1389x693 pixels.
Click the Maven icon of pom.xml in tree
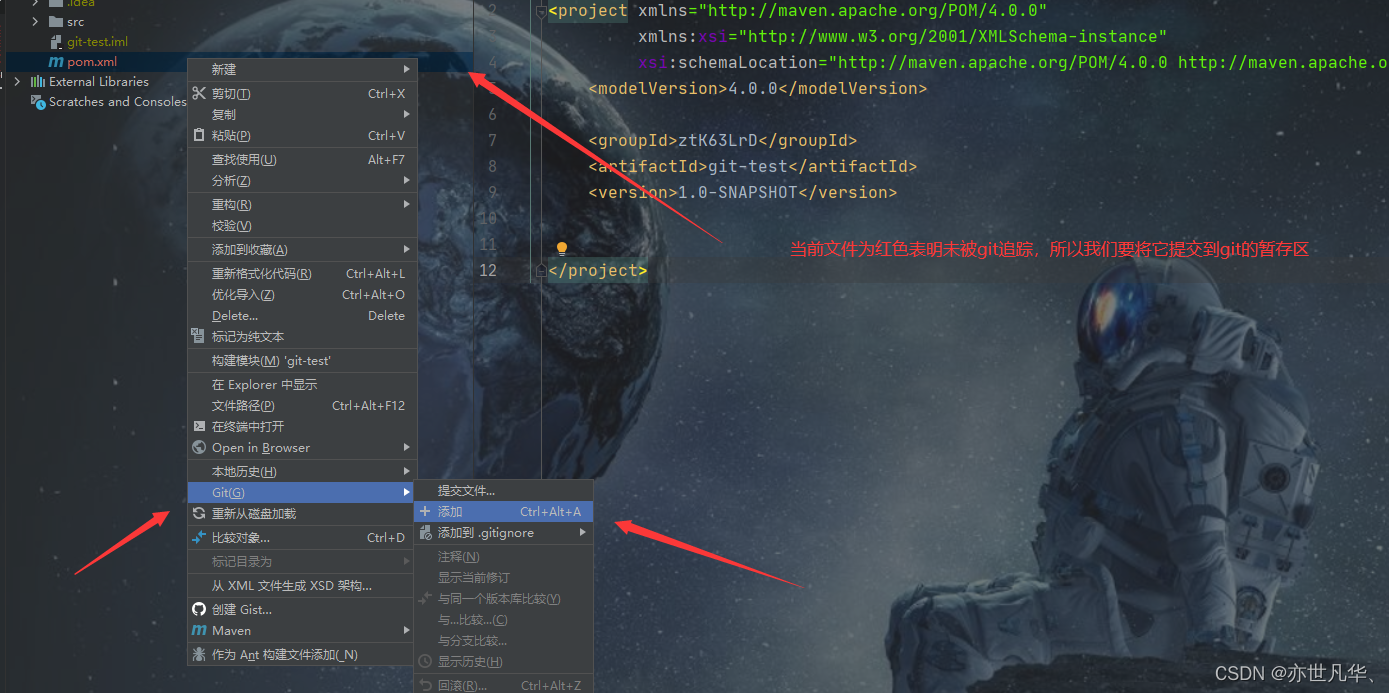click(56, 62)
